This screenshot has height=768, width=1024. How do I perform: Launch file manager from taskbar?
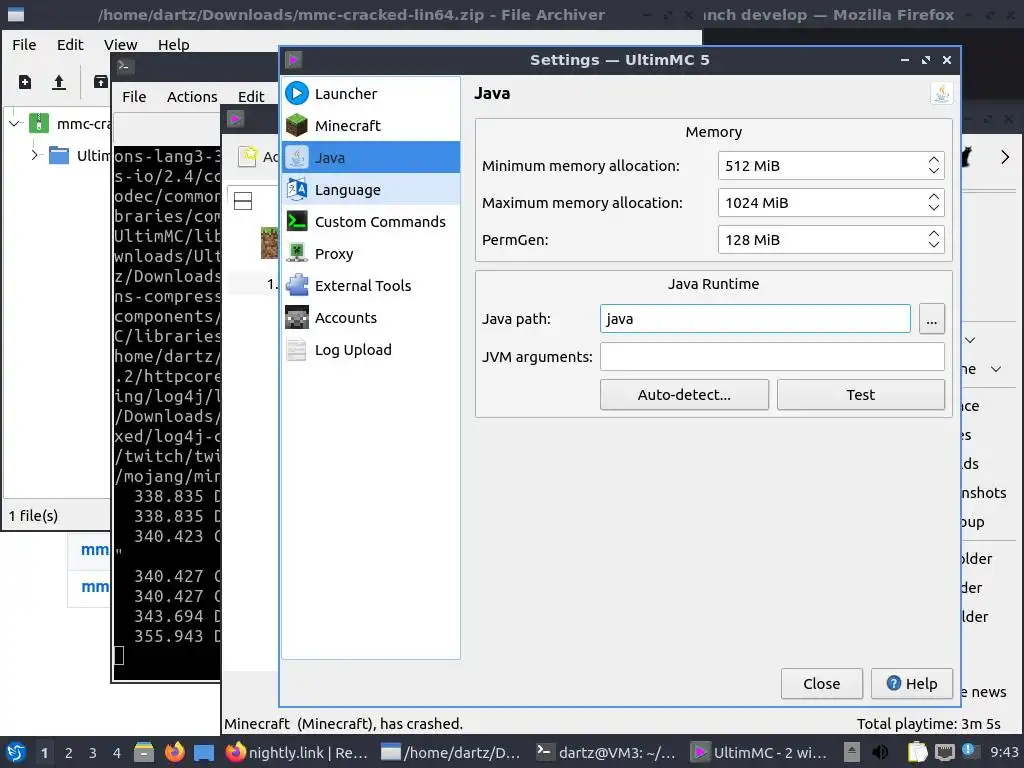[x=144, y=752]
